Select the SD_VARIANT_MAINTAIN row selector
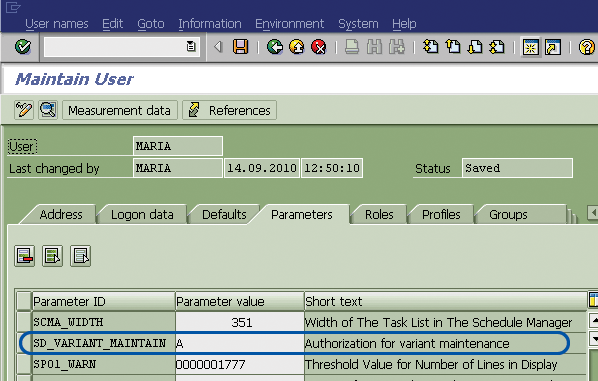598x381 pixels. coord(24,343)
